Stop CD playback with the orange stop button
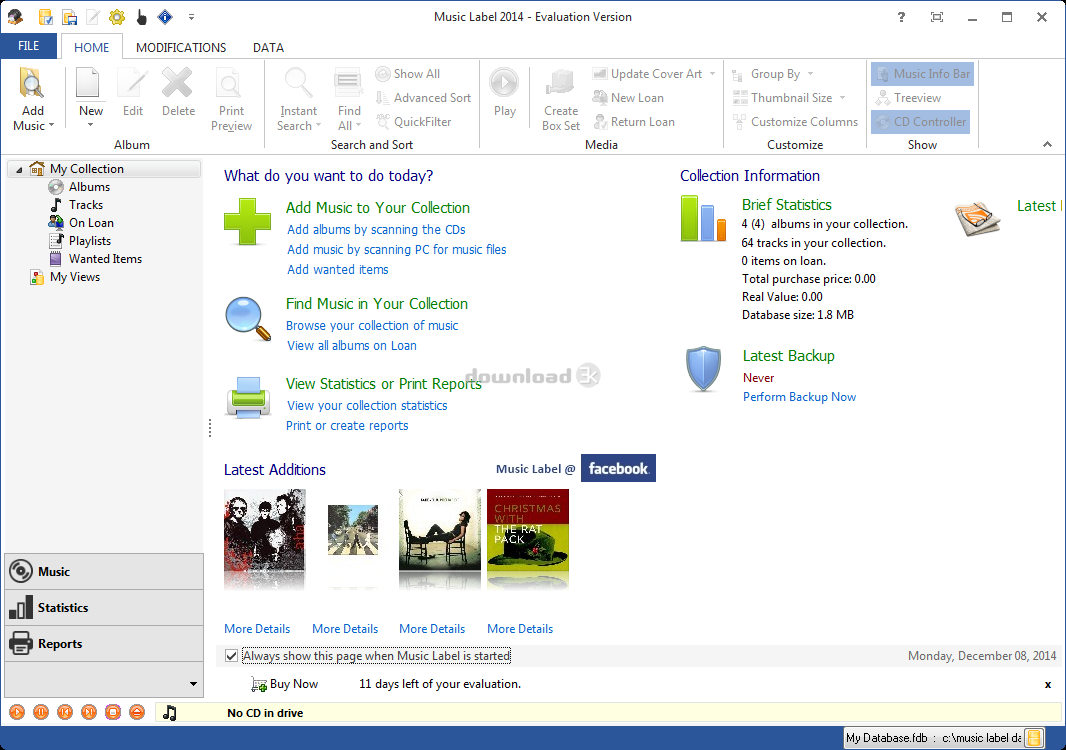 [x=113, y=713]
